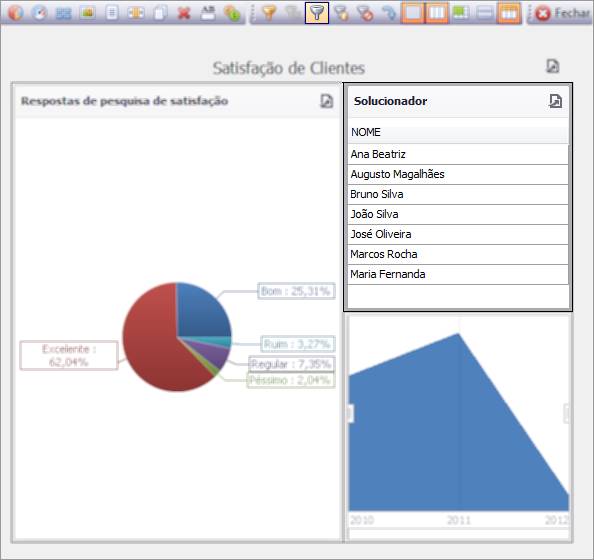Click the horizontal bar layout icon
This screenshot has height=560, width=594.
485,13
